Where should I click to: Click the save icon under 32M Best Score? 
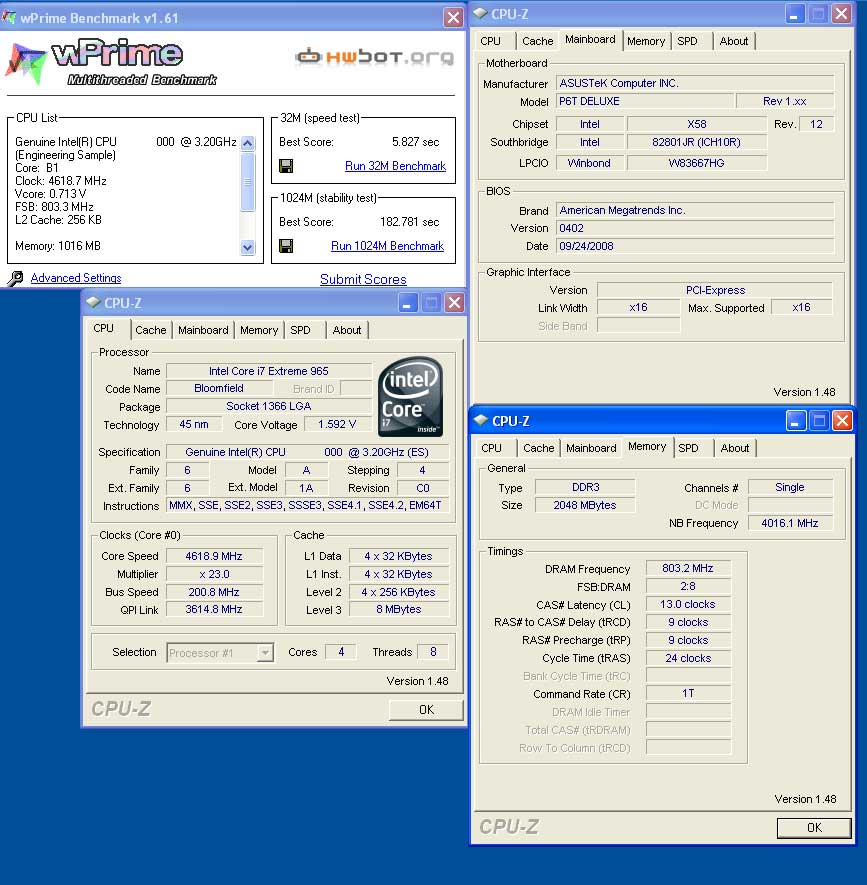click(x=286, y=166)
